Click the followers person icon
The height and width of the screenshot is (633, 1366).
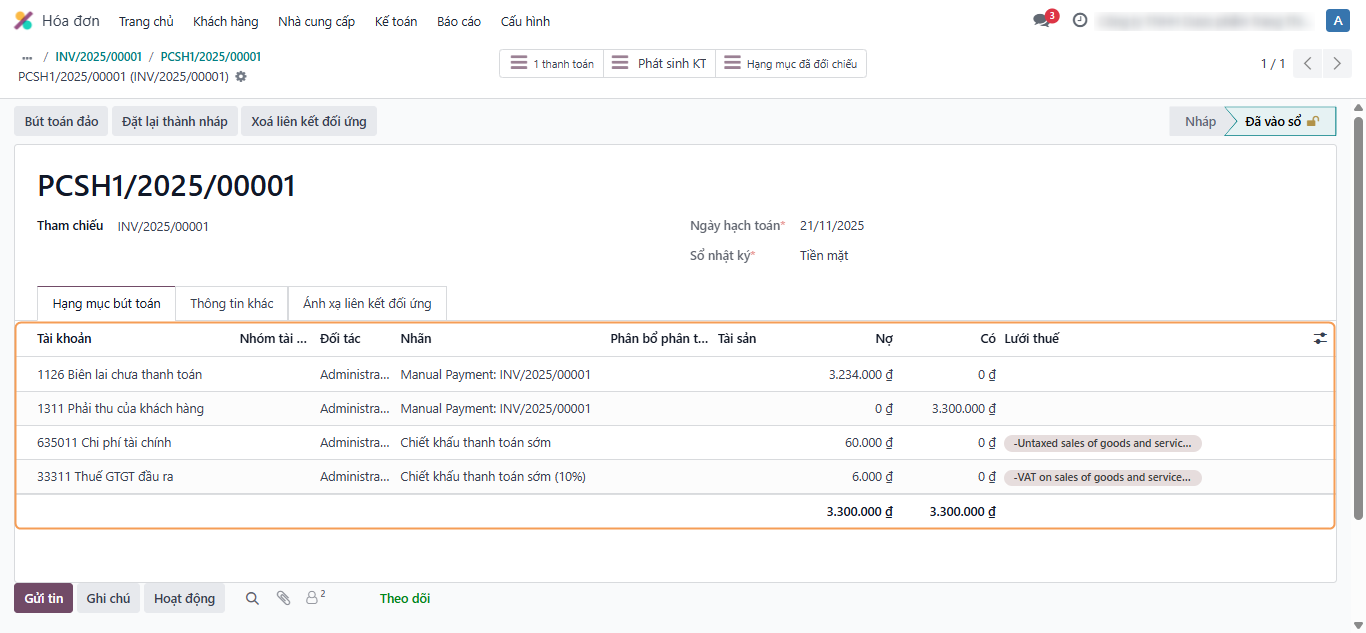[313, 598]
